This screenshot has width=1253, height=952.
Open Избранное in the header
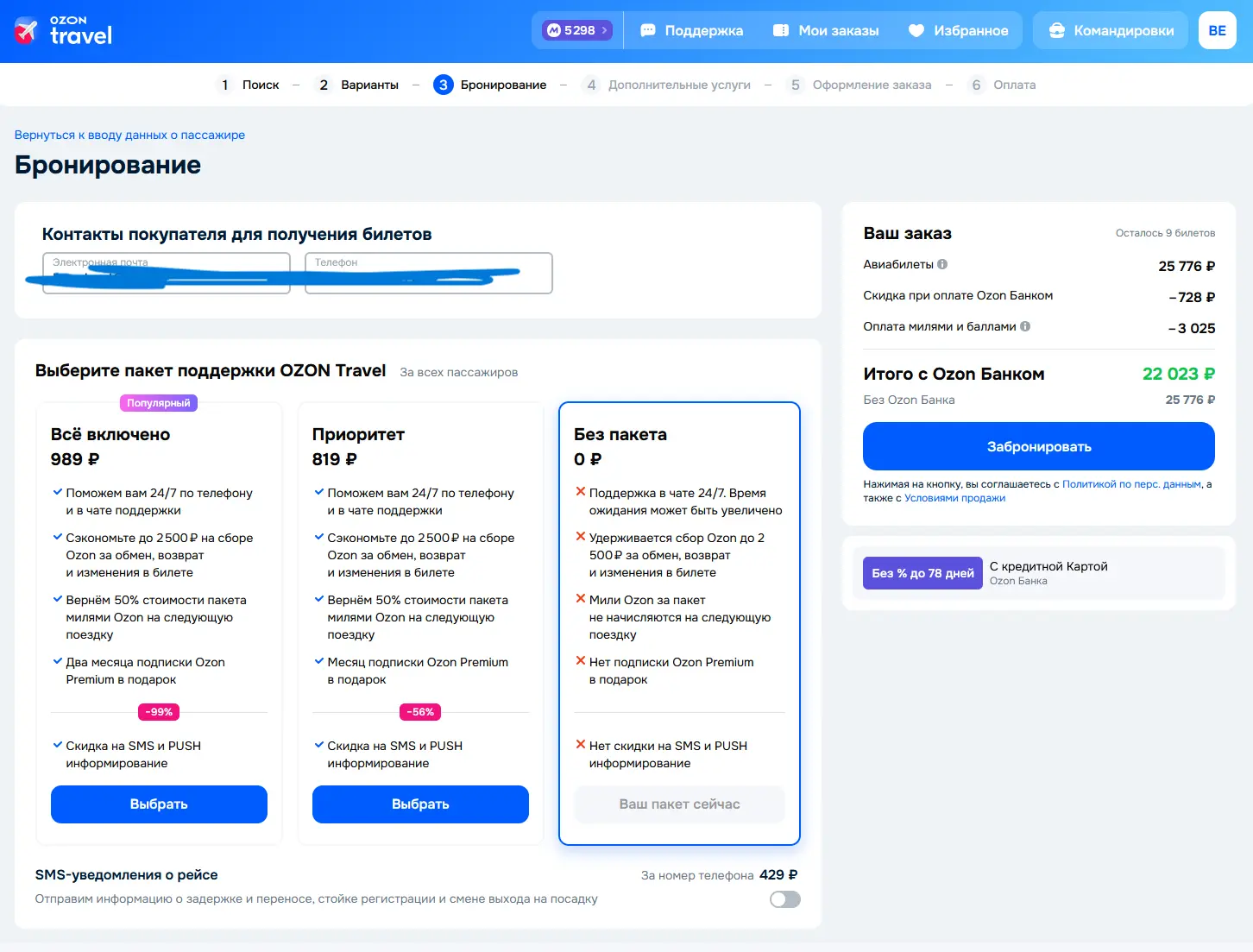(959, 30)
